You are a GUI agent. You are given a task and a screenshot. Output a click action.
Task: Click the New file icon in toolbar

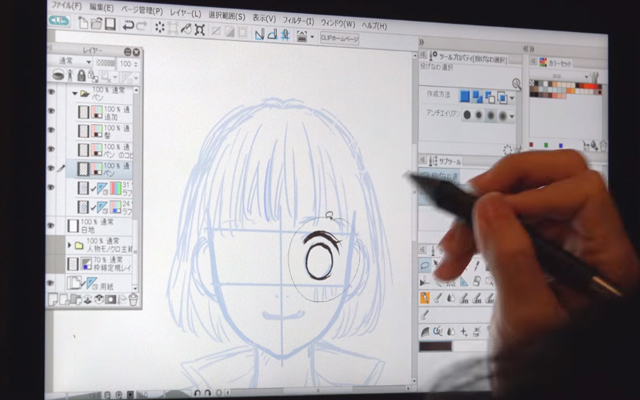coord(82,24)
